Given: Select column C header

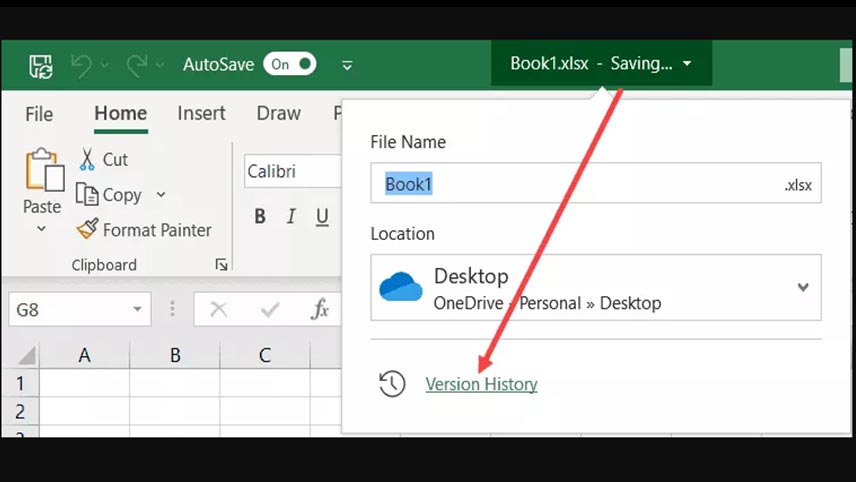Looking at the screenshot, I should pyautogui.click(x=265, y=355).
